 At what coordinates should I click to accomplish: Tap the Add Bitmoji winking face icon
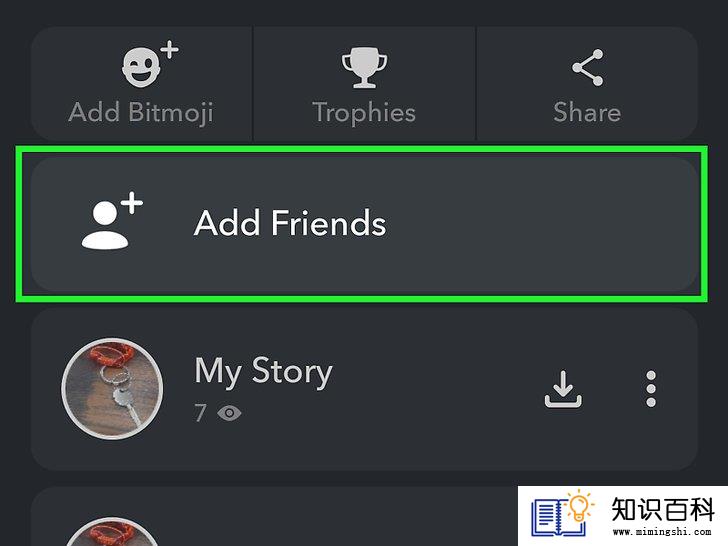pyautogui.click(x=150, y=65)
